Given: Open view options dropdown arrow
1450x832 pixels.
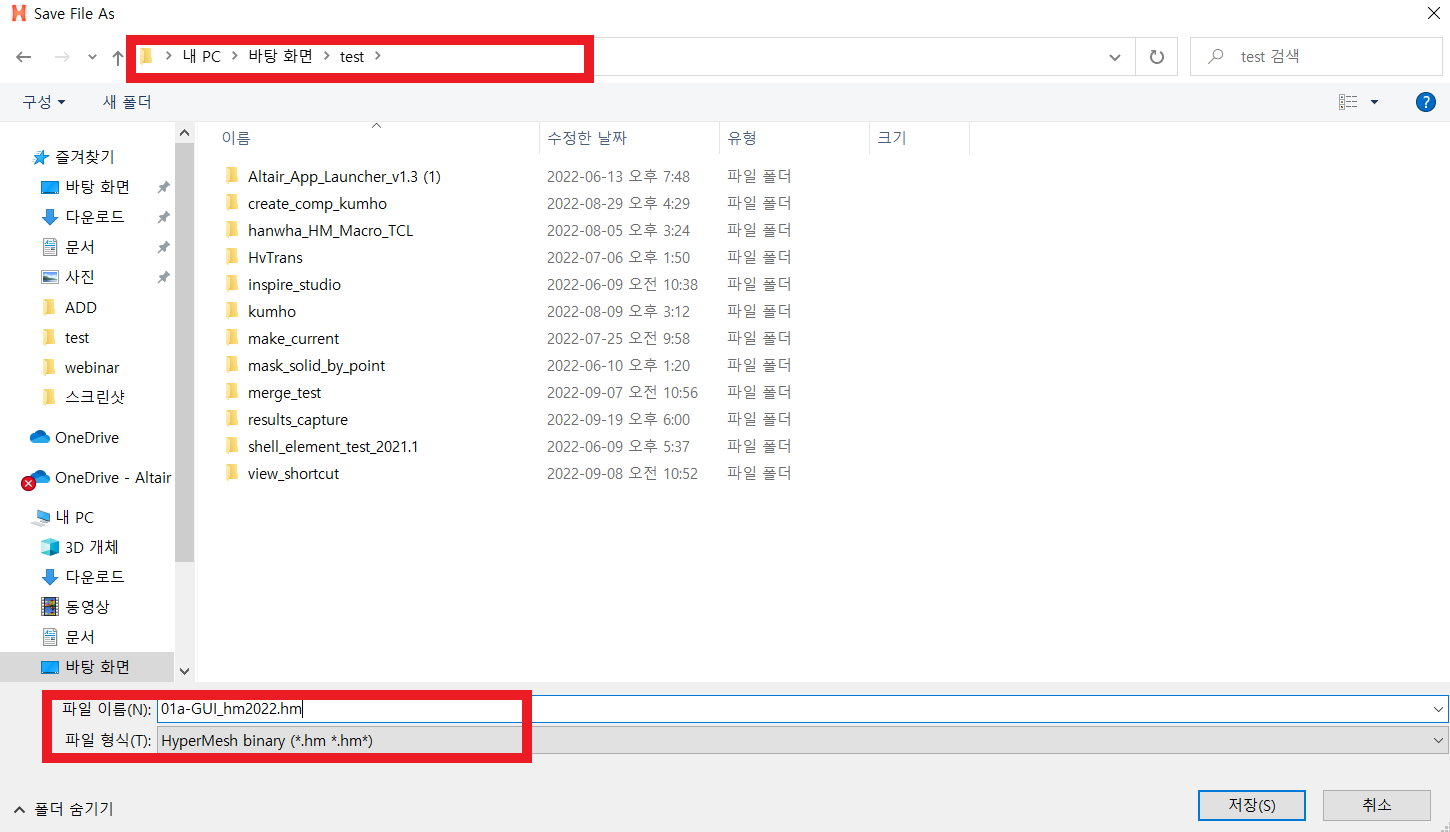Looking at the screenshot, I should [x=1374, y=102].
